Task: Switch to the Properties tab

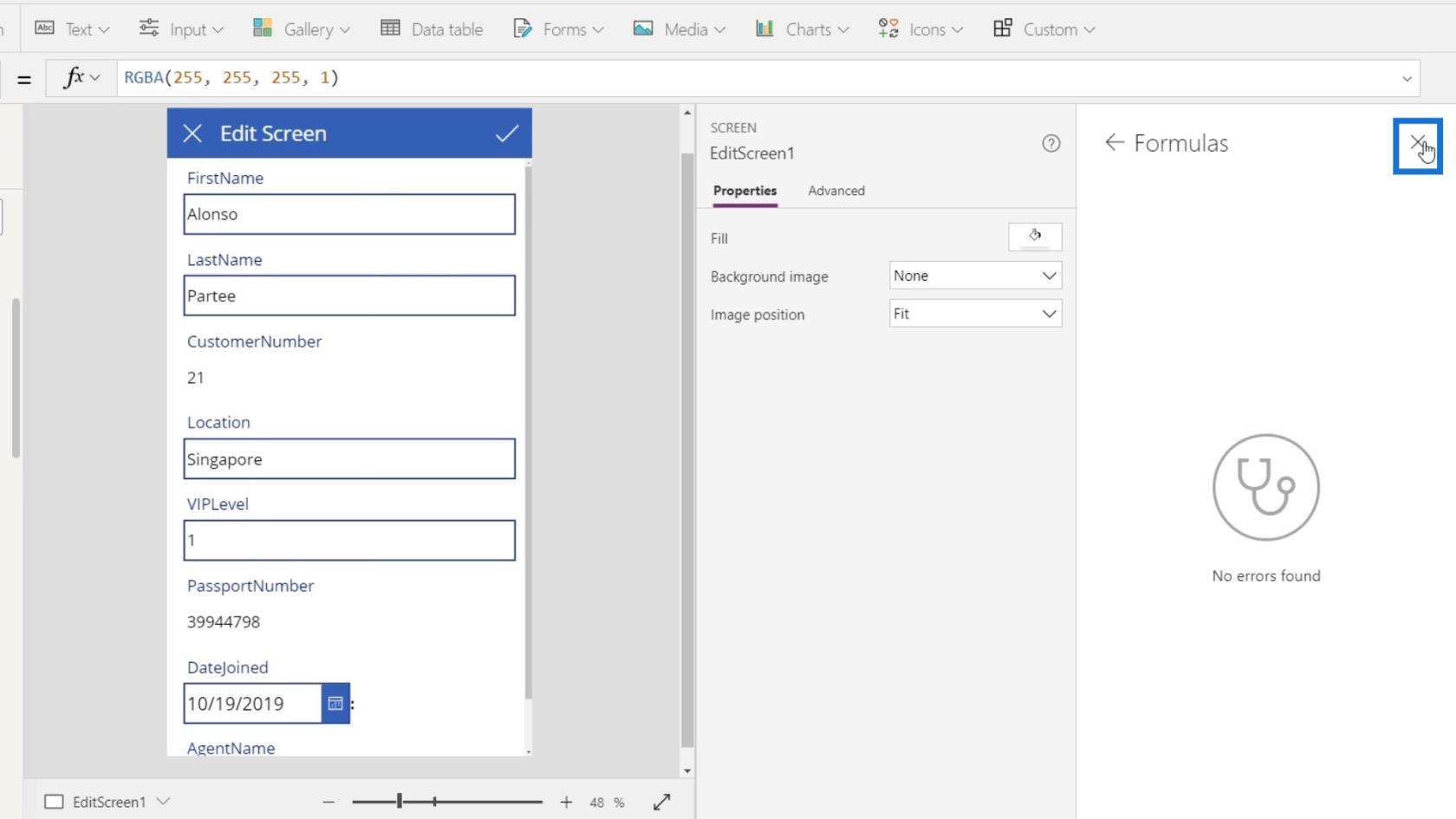Action: point(744,191)
